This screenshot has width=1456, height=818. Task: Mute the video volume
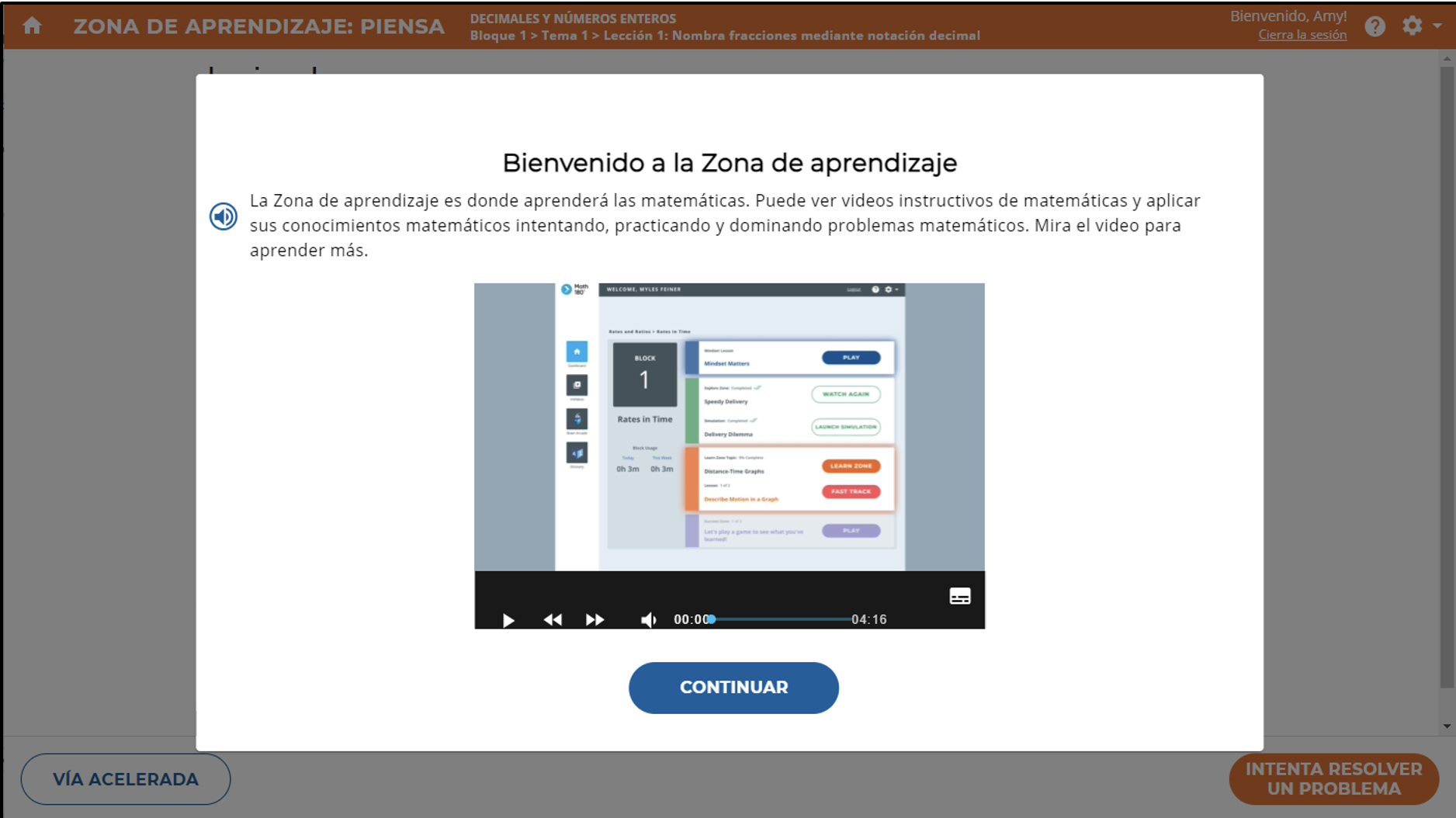[648, 619]
